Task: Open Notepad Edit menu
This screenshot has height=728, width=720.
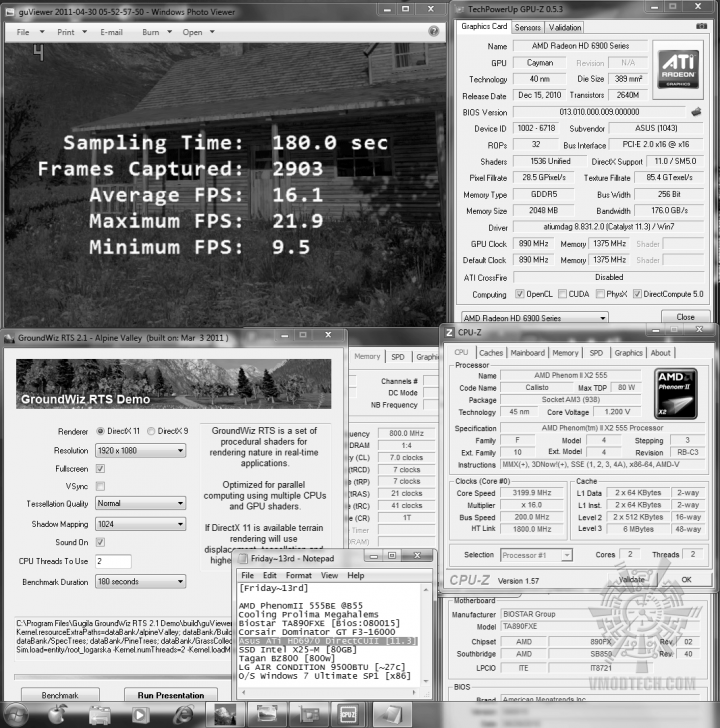Action: click(x=270, y=575)
